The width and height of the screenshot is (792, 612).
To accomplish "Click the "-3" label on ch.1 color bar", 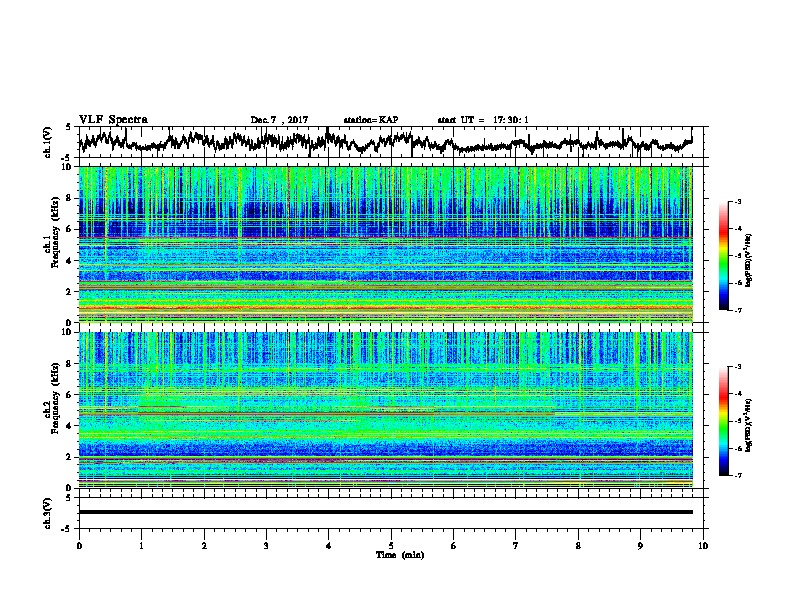I will coord(737,202).
